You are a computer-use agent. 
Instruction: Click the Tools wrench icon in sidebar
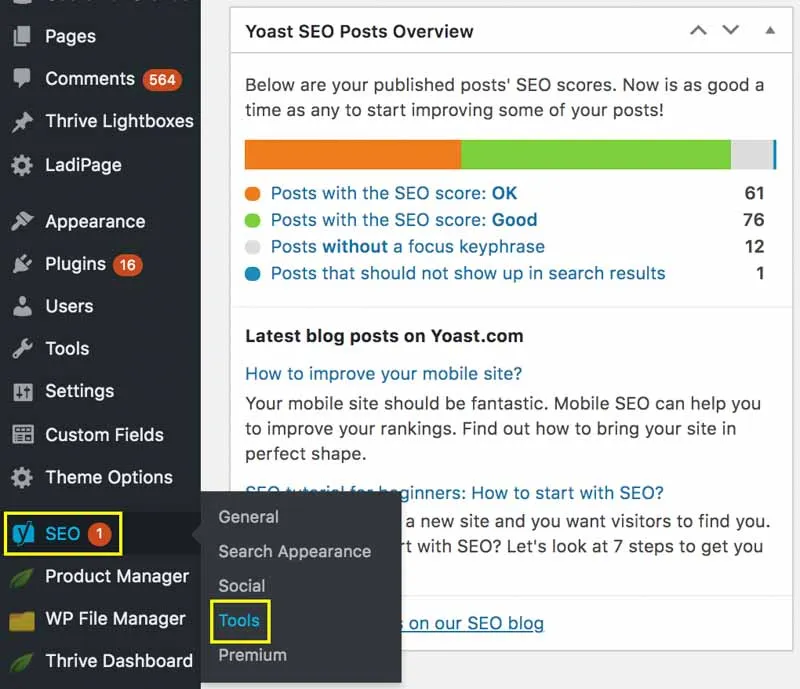22,349
